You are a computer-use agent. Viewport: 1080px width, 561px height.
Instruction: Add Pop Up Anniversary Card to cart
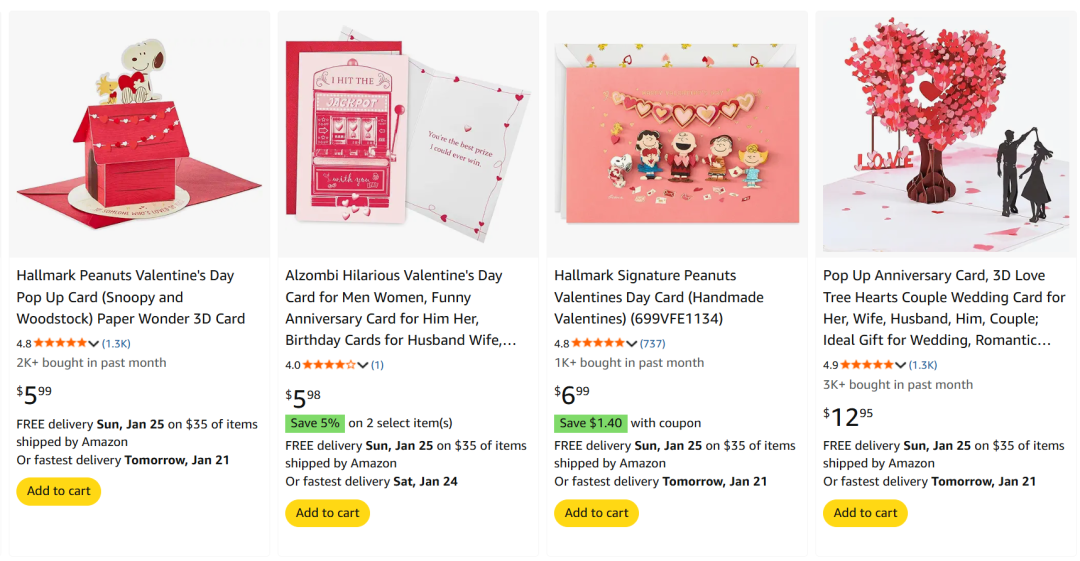865,513
